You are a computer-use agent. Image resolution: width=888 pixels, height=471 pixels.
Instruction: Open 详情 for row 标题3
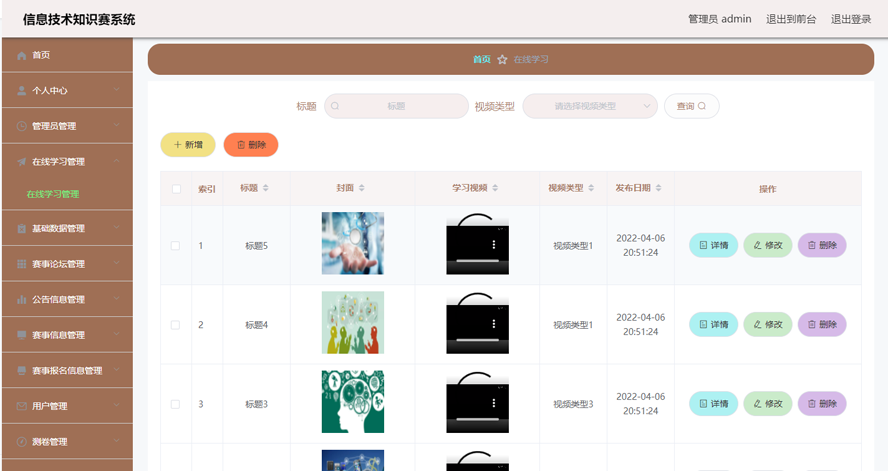point(713,404)
